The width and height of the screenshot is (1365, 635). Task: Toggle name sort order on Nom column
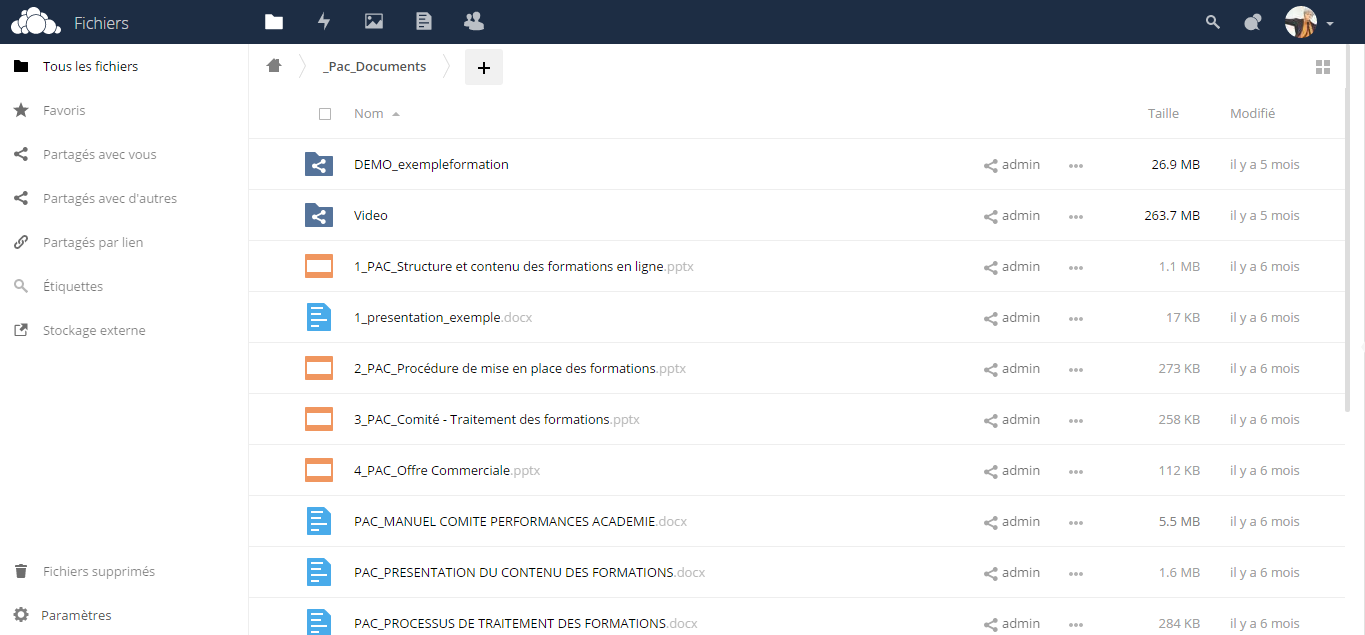(x=369, y=113)
